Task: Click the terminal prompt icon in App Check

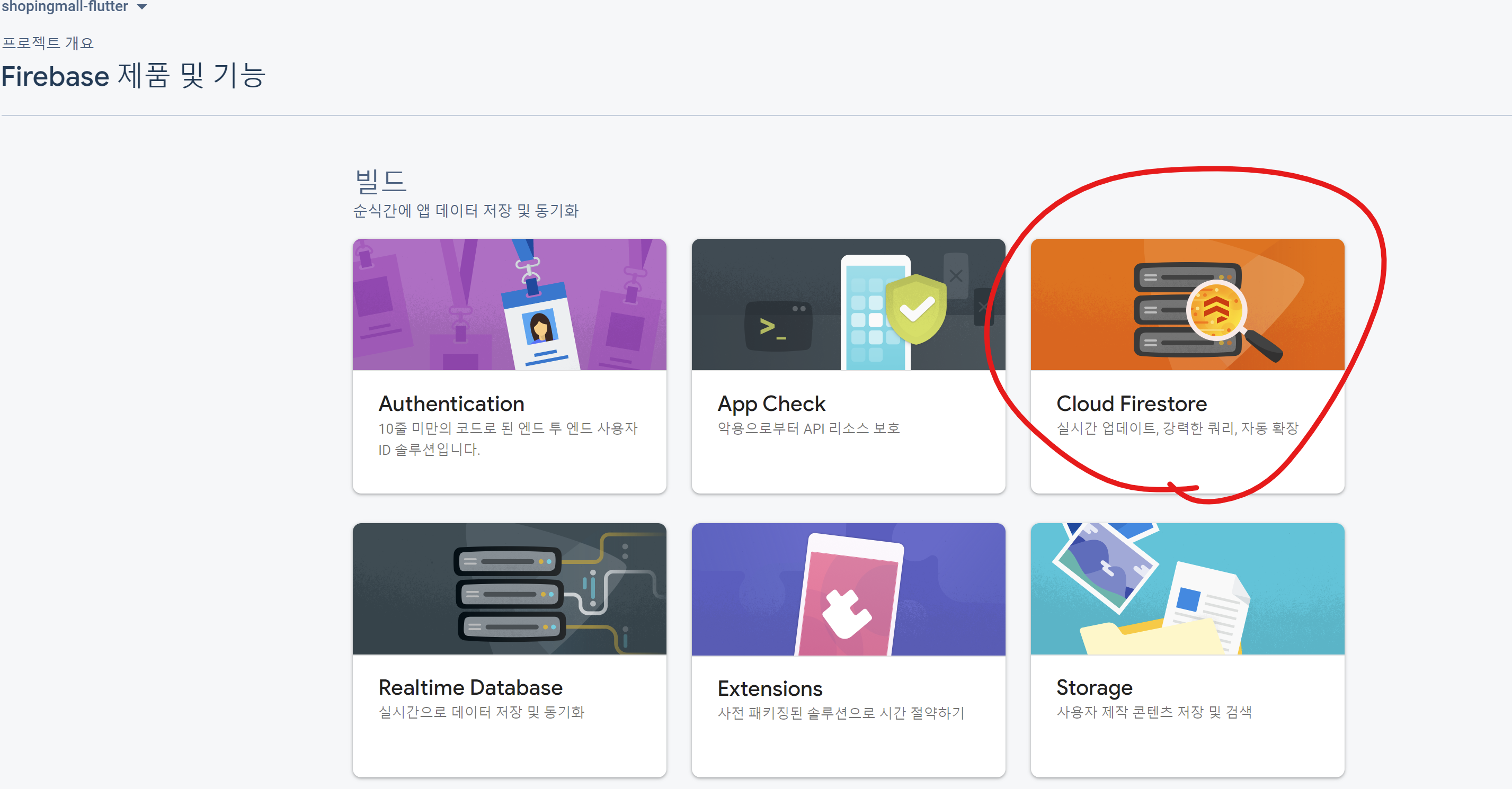Action: (x=777, y=327)
